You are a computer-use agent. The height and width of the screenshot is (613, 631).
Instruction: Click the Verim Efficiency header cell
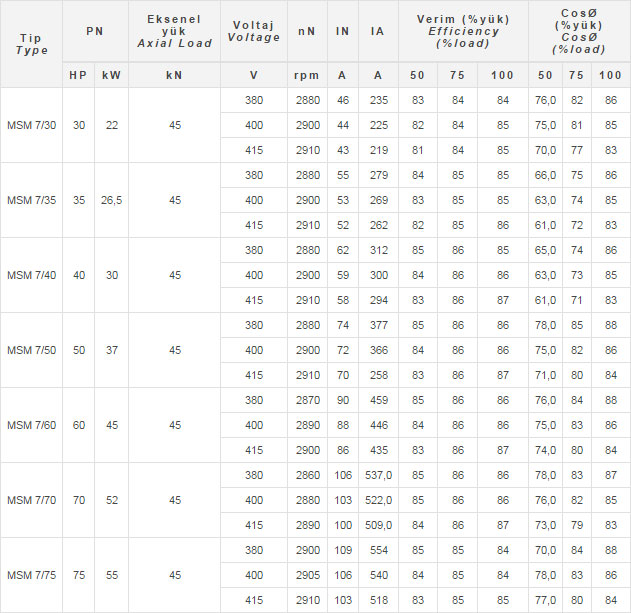tap(463, 31)
